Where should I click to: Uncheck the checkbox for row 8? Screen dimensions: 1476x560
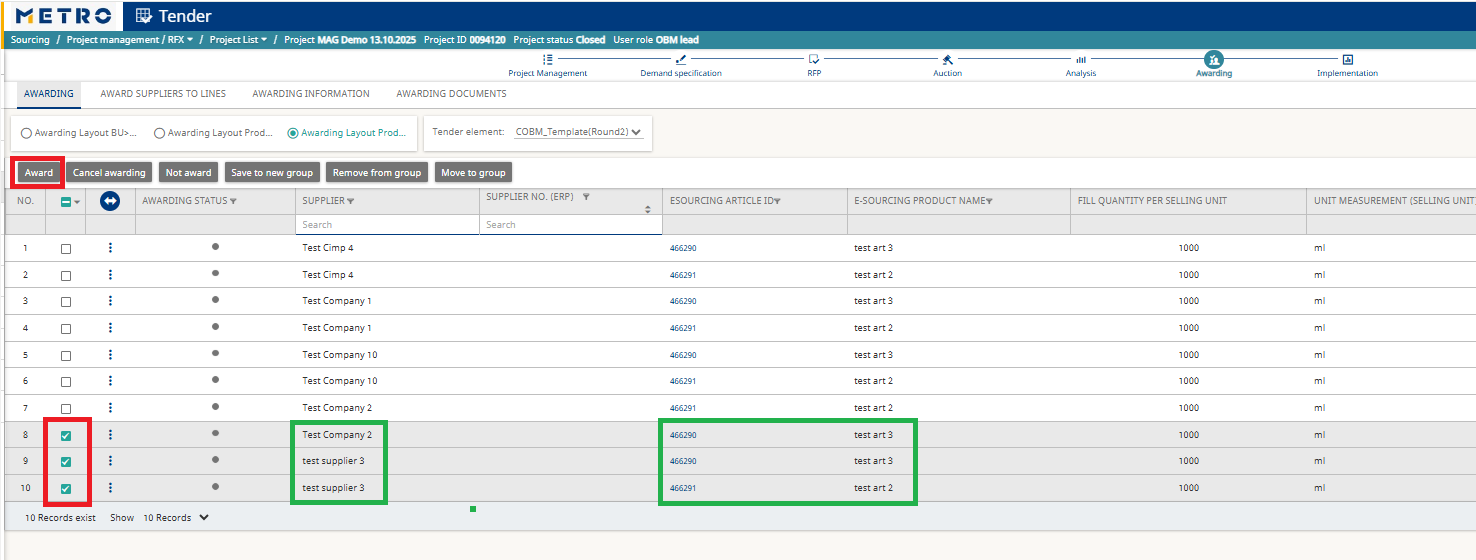click(x=66, y=436)
